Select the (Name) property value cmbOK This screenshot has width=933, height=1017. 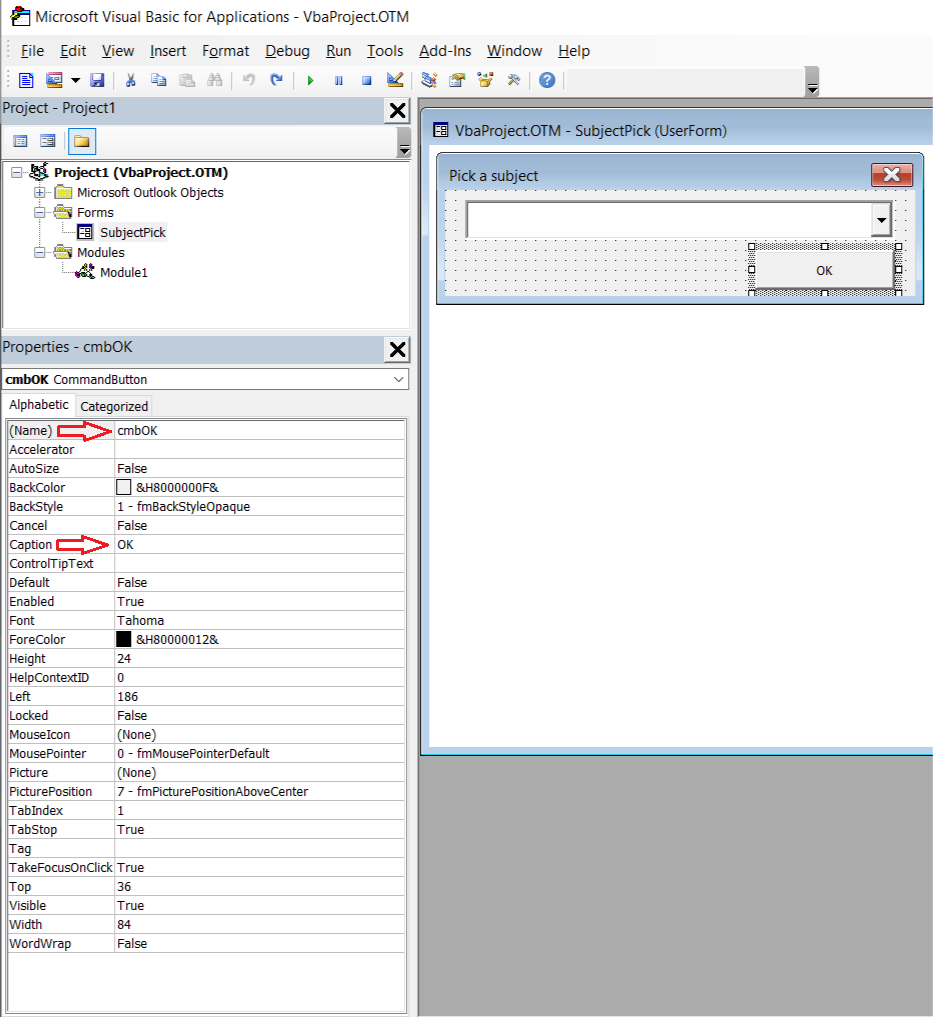pos(260,431)
